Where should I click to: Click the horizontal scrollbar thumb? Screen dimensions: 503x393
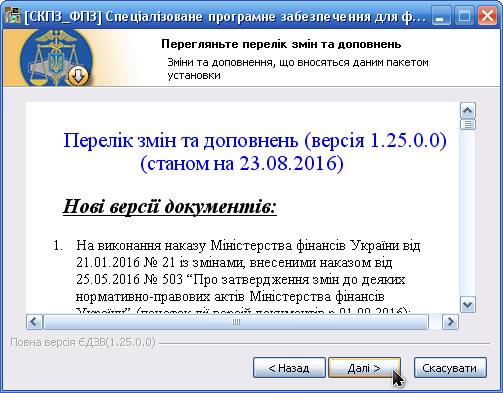click(236, 322)
